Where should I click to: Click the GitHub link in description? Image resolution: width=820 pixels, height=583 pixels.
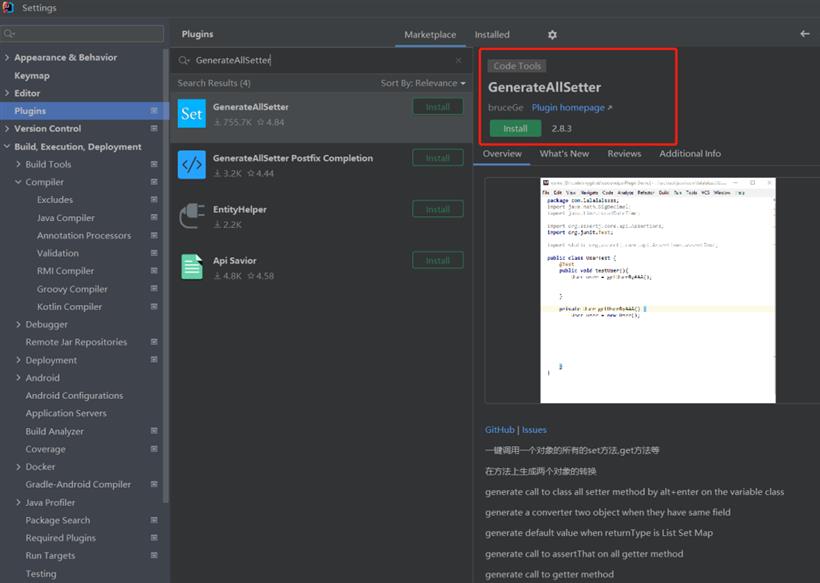click(499, 430)
